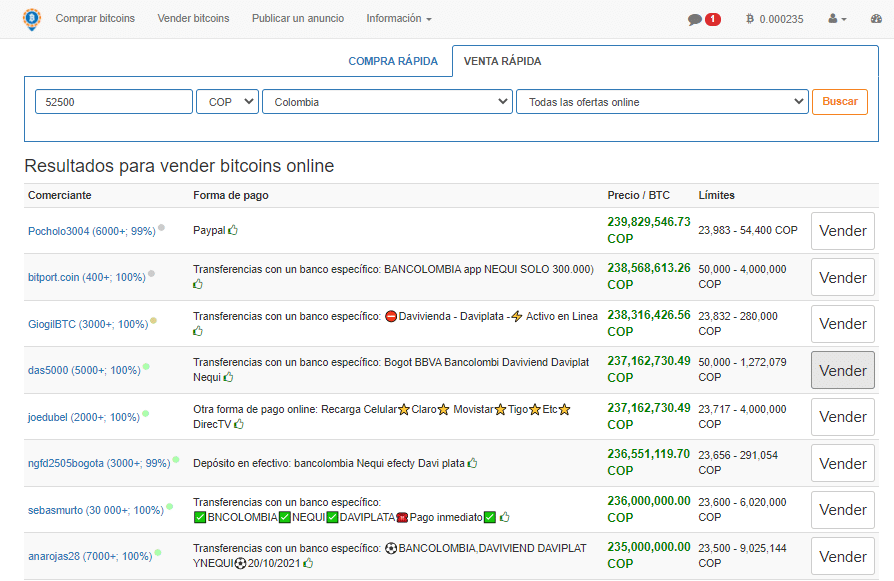Click limits text 23,983 - 54,400 COP
This screenshot has width=894, height=581.
(748, 230)
